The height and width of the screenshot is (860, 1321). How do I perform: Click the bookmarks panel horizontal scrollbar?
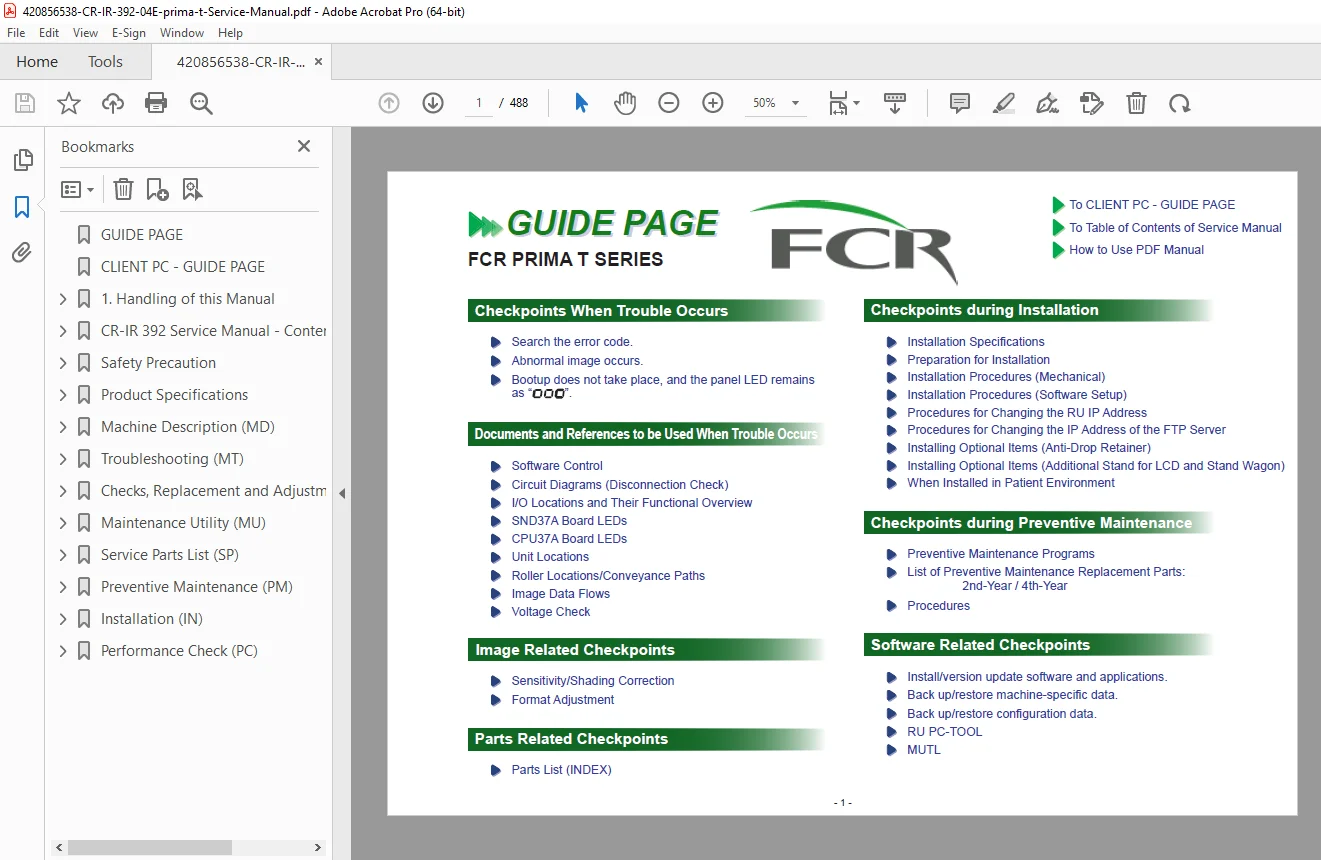(x=150, y=847)
